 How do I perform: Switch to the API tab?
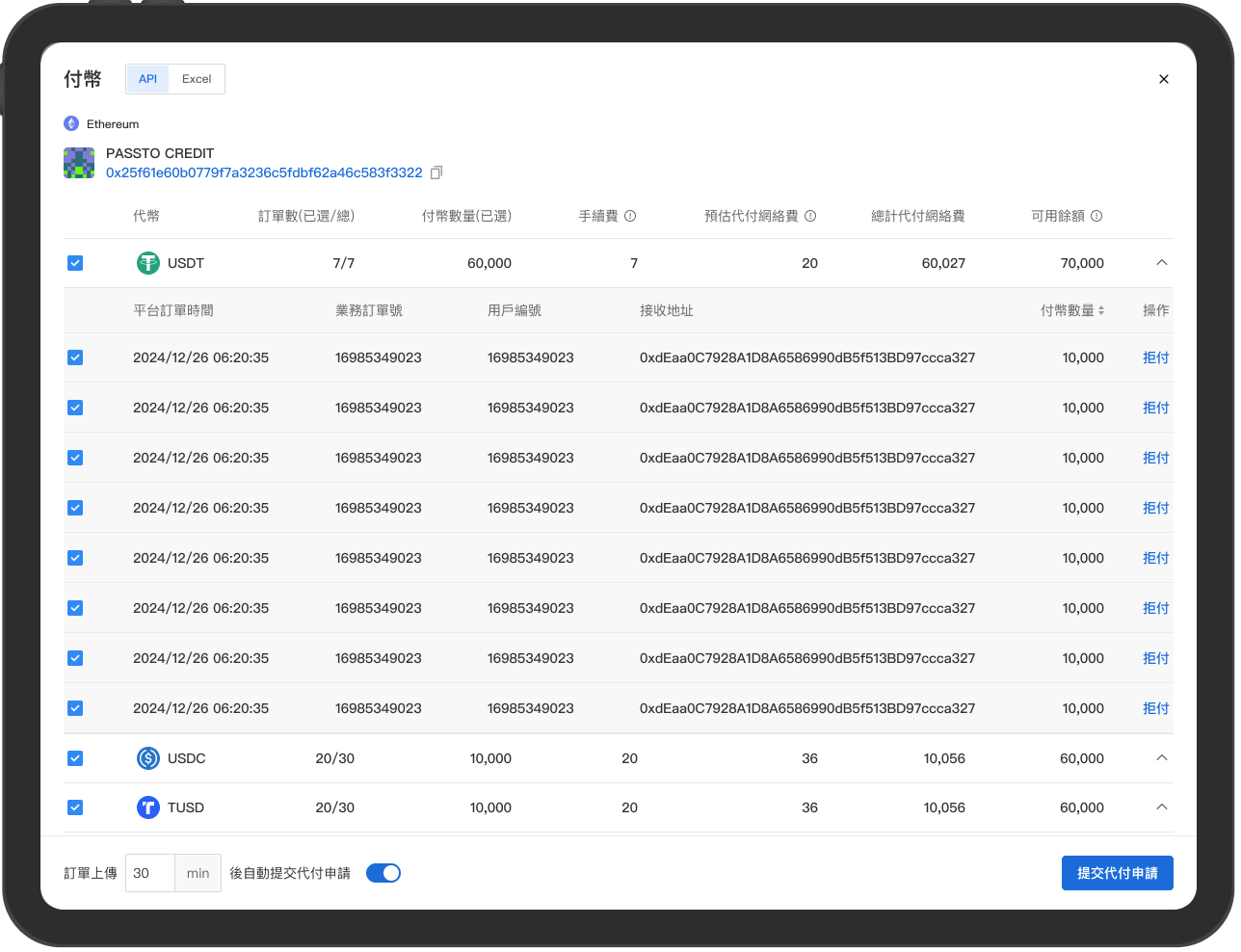click(147, 79)
